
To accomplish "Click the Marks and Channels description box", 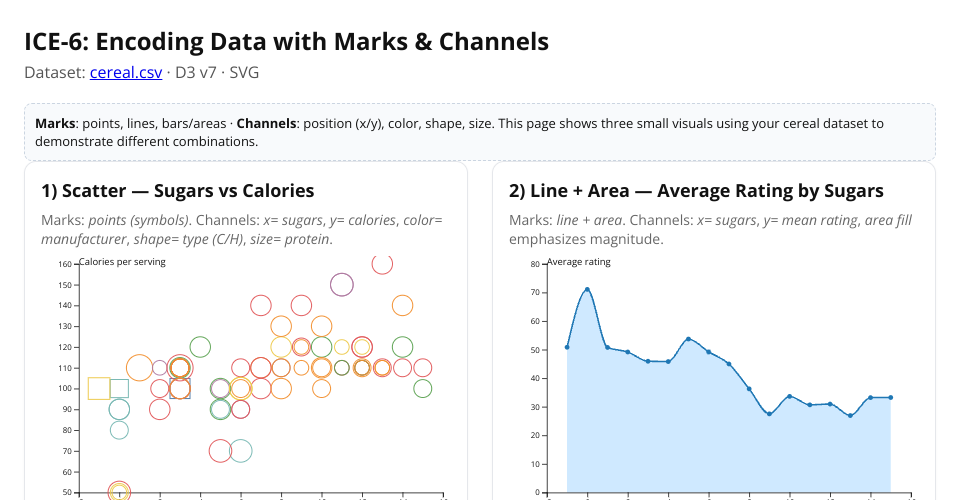I will 480,132.
